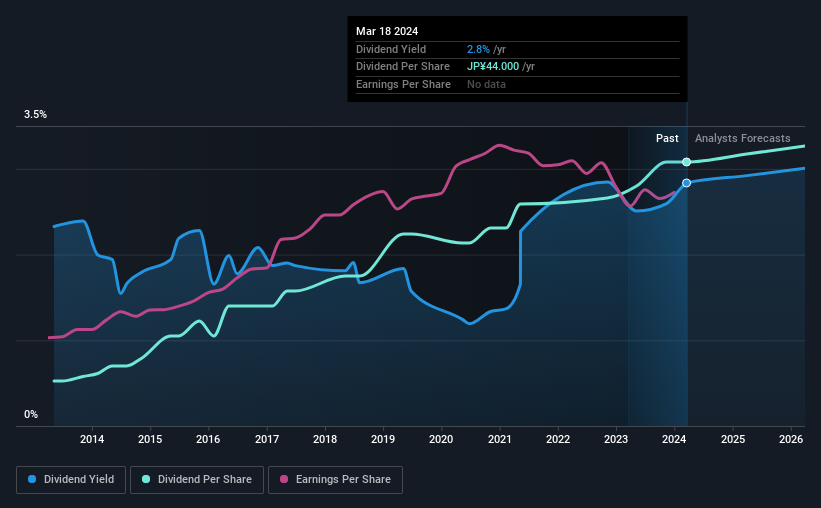Screen dimensions: 821x508
Task: Select the teal data point marker on the chart
Action: (x=686, y=162)
